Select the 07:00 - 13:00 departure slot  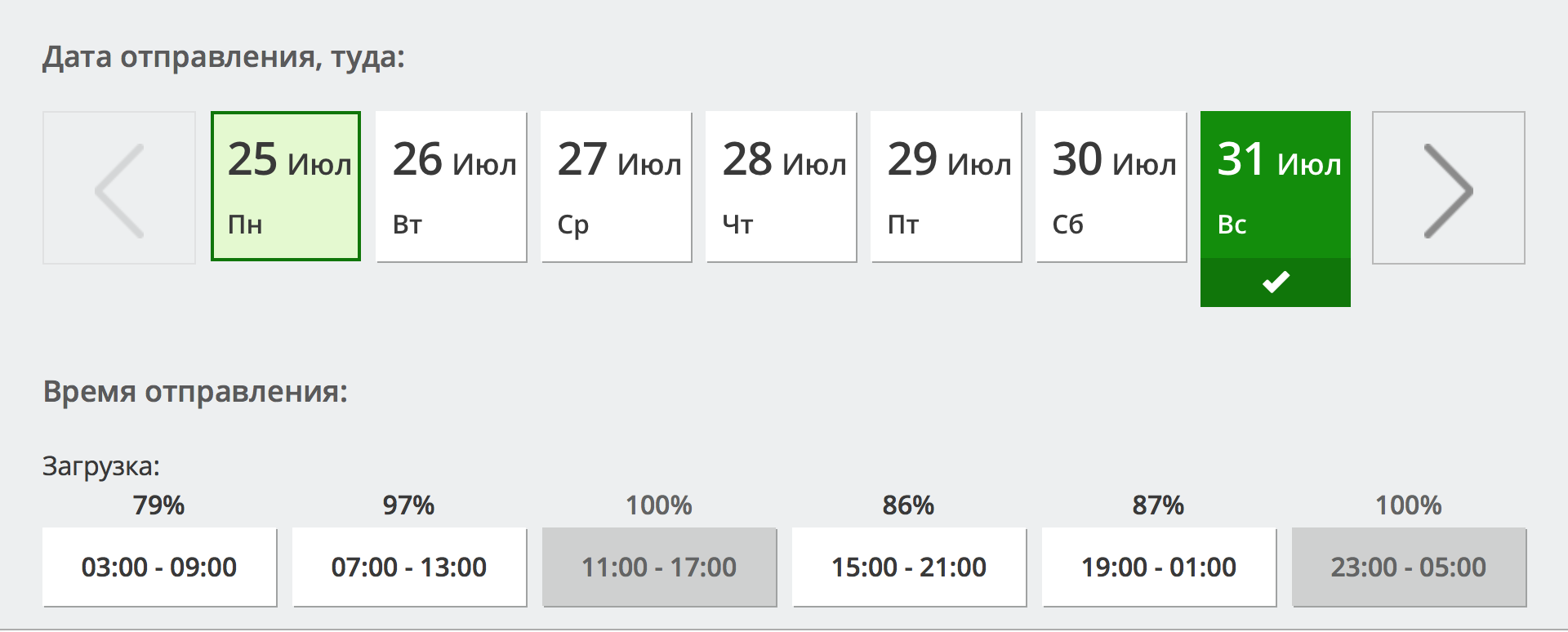(409, 567)
